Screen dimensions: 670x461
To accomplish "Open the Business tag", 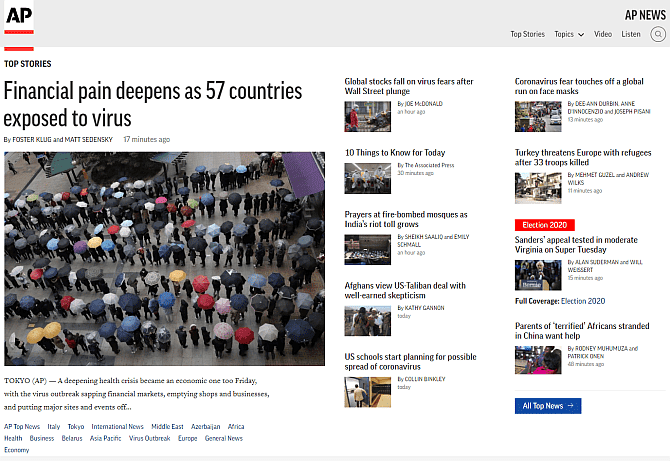I will coord(42,438).
